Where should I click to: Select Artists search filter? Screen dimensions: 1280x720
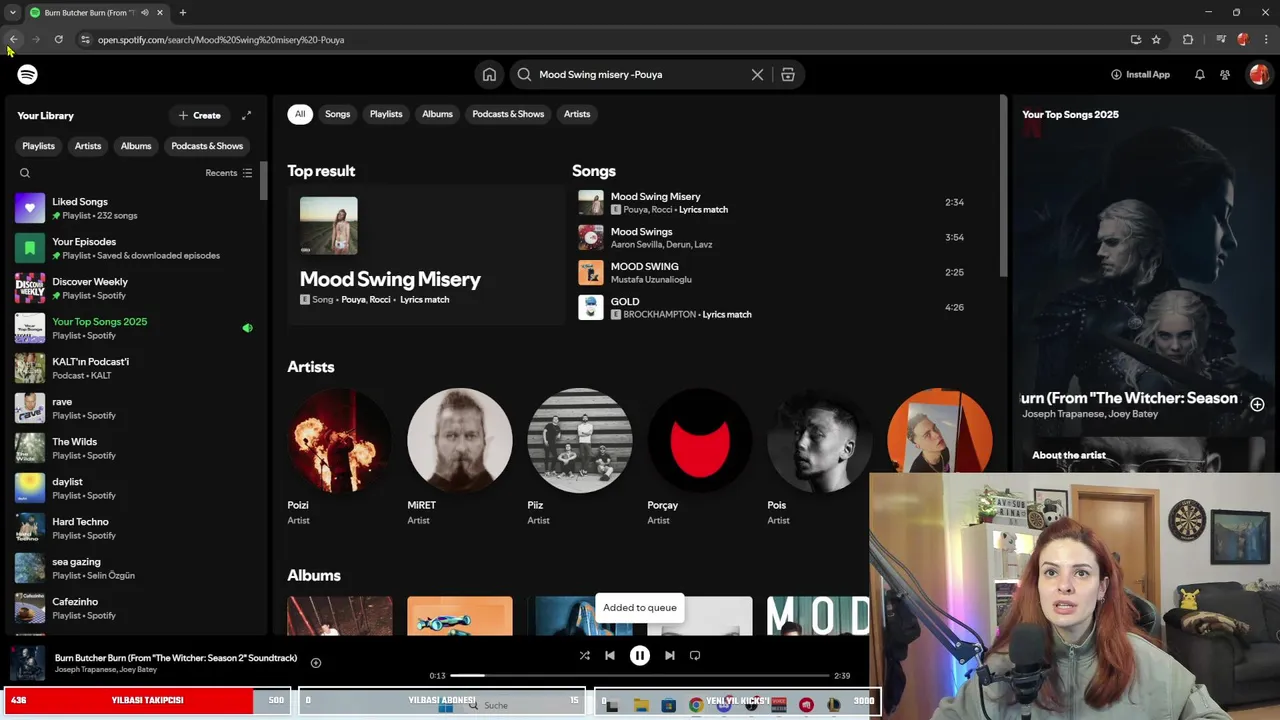(577, 114)
